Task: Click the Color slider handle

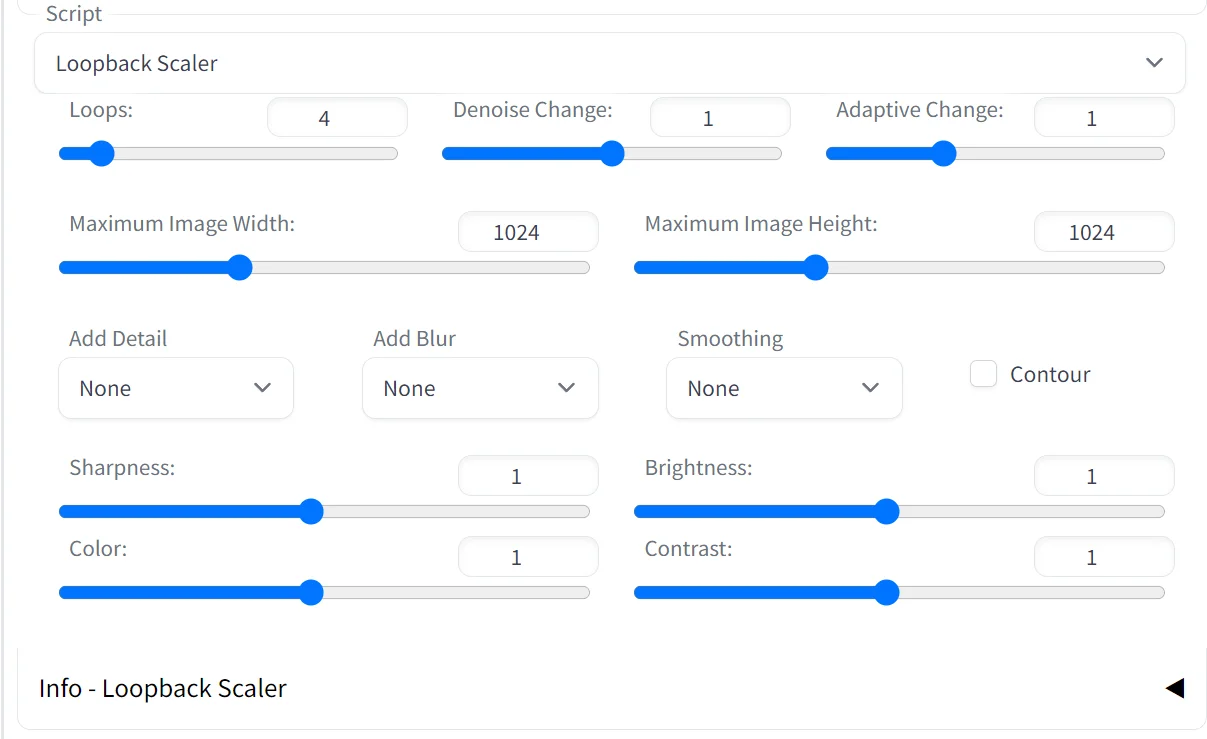Action: pos(311,593)
